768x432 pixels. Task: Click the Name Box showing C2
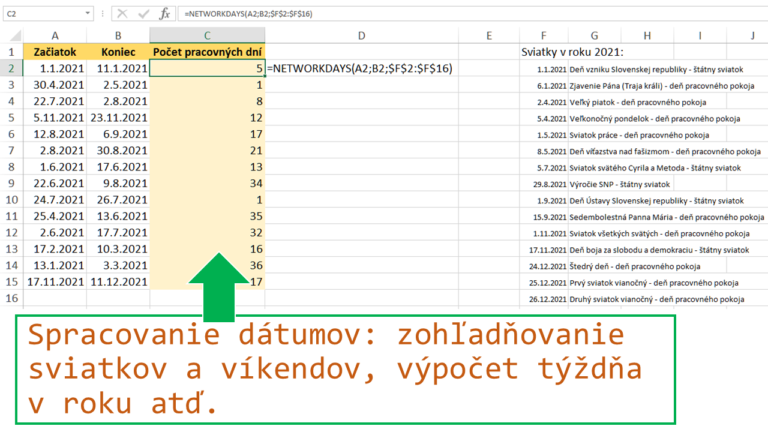40,14
